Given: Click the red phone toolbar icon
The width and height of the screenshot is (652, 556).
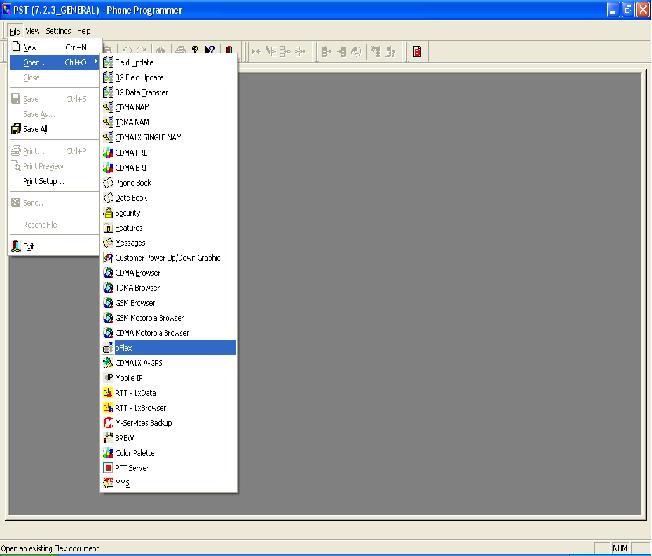Looking at the screenshot, I should coord(417,51).
